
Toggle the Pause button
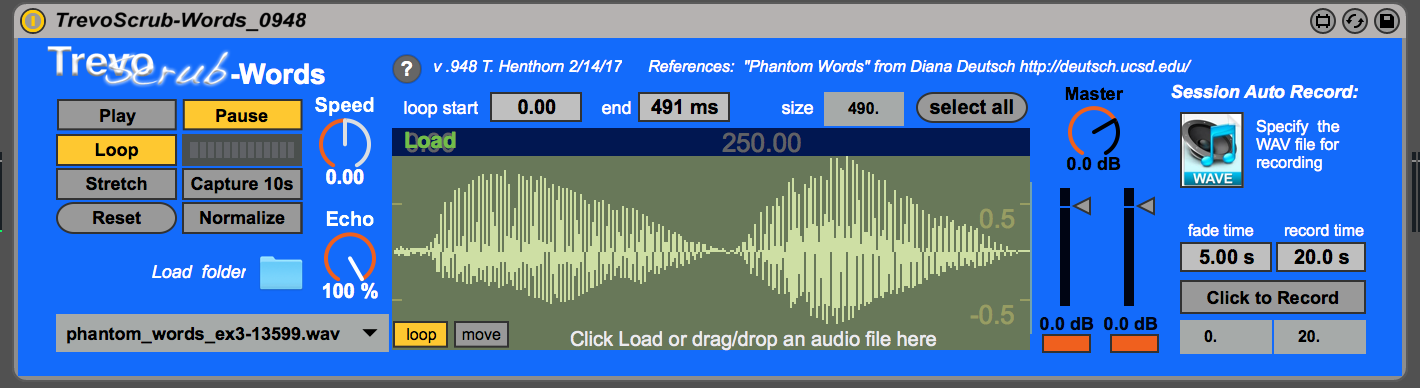pos(242,116)
